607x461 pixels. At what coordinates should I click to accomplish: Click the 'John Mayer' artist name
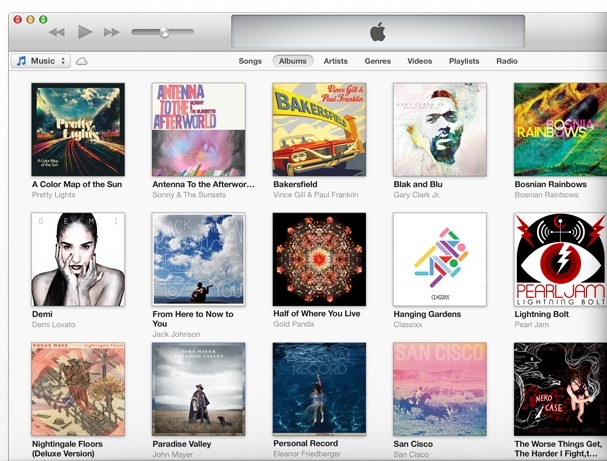click(x=173, y=454)
